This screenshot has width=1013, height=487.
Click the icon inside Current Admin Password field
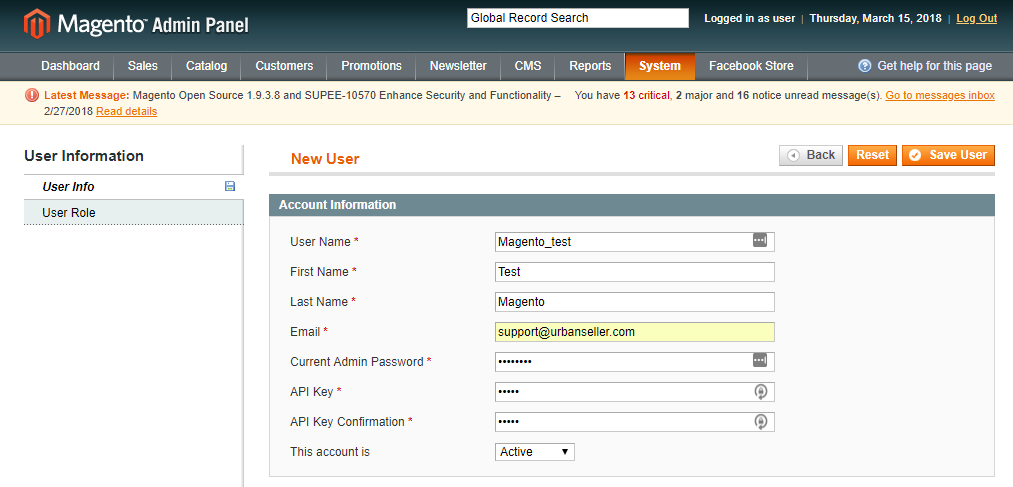click(x=760, y=361)
